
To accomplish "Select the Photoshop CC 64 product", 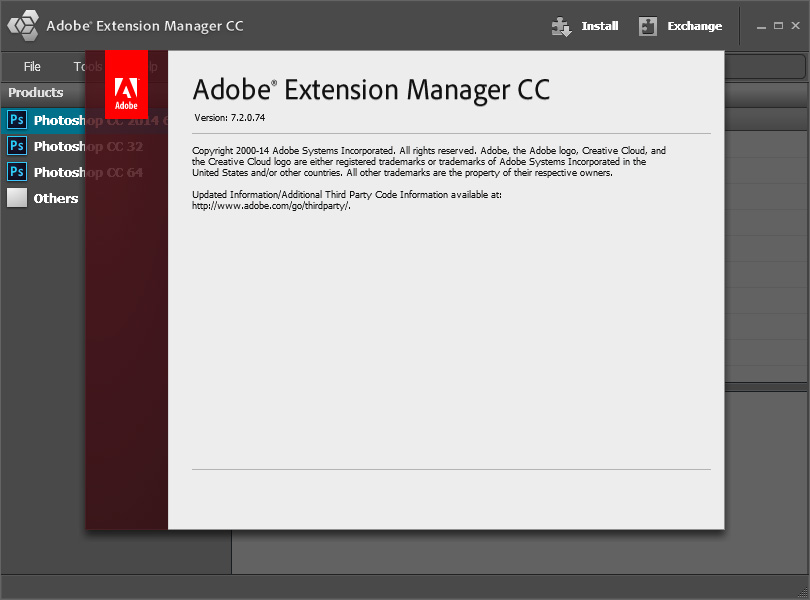I will [x=60, y=171].
